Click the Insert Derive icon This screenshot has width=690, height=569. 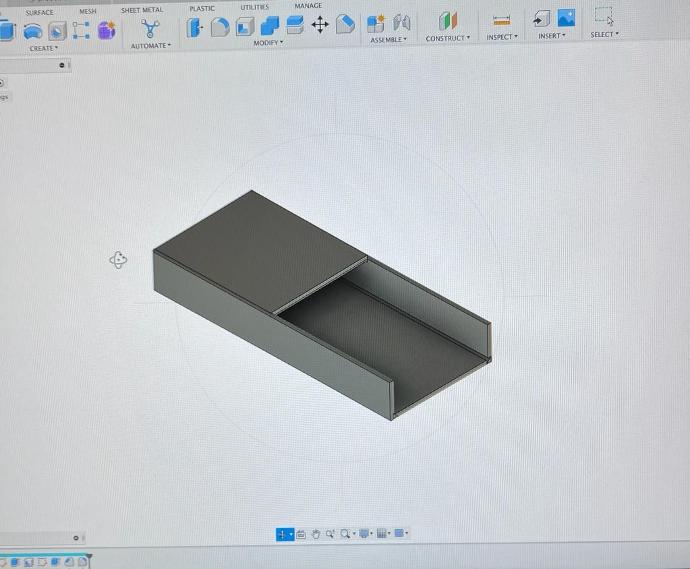point(542,19)
